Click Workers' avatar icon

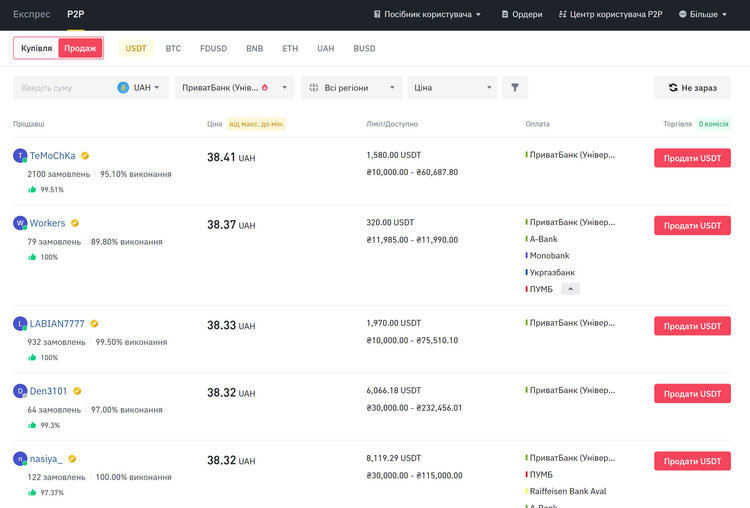[x=20, y=223]
